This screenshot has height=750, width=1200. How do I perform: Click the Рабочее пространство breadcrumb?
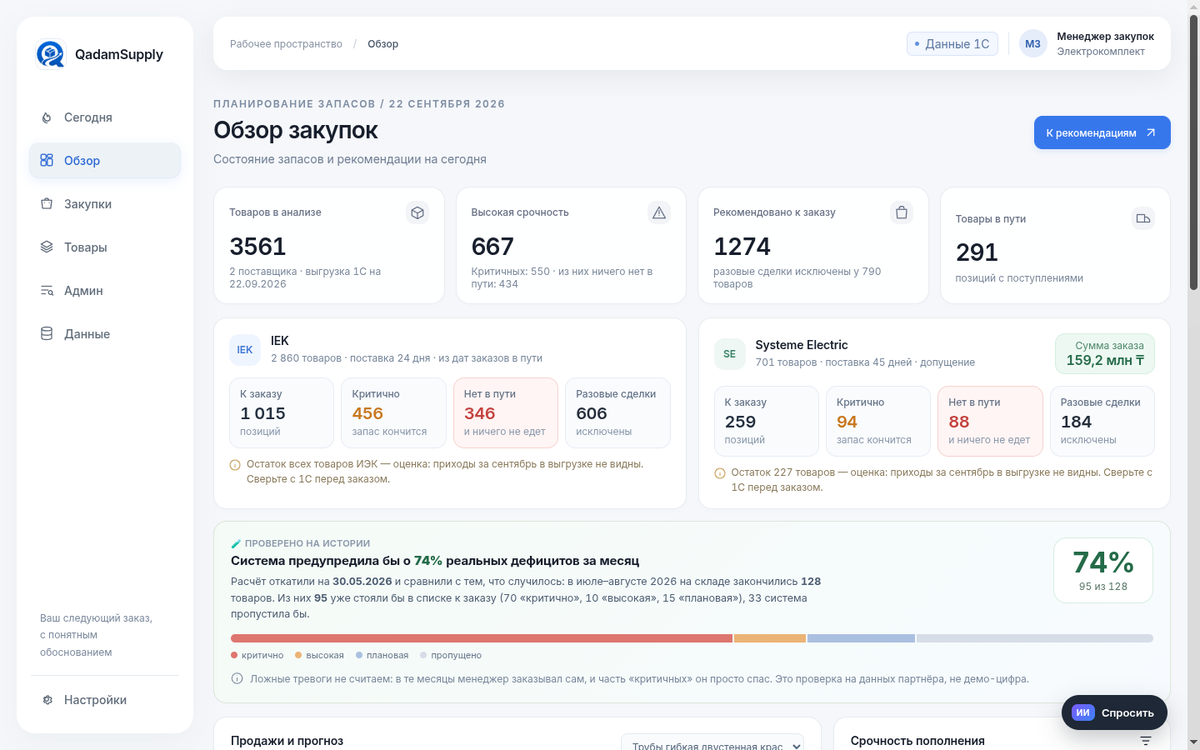[286, 44]
